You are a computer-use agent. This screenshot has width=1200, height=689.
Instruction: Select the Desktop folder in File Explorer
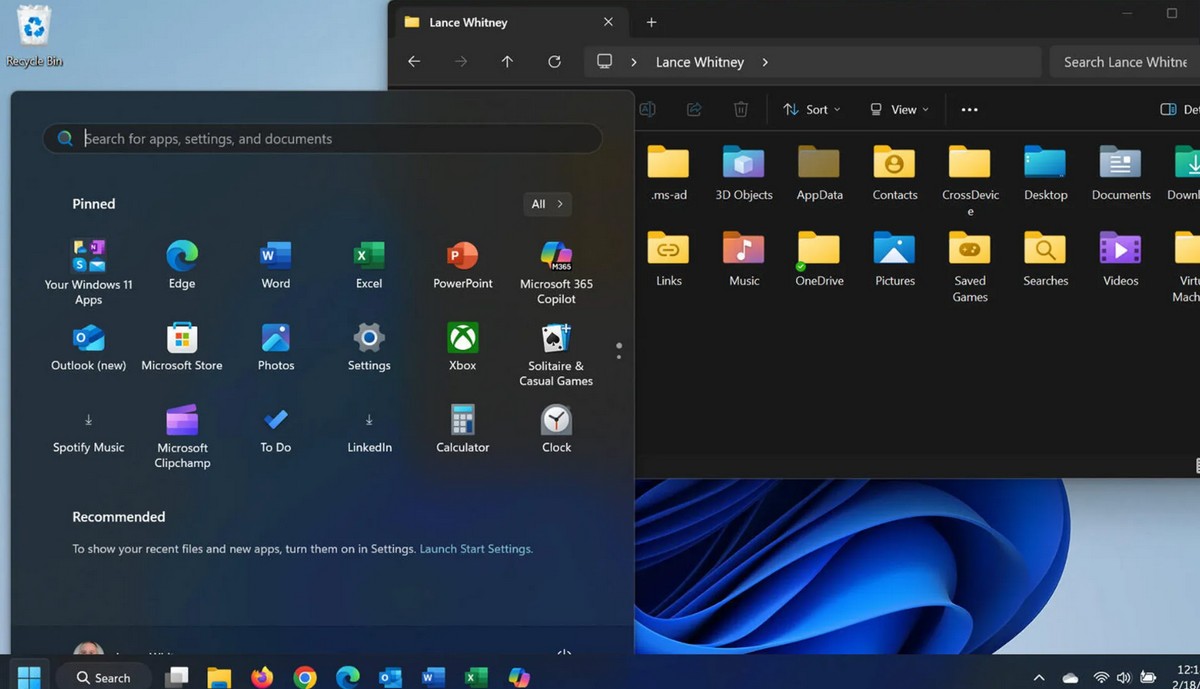click(1046, 173)
